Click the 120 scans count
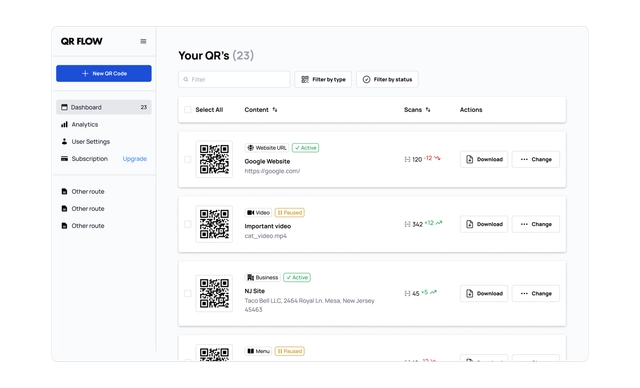The image size is (640, 388). click(417, 160)
